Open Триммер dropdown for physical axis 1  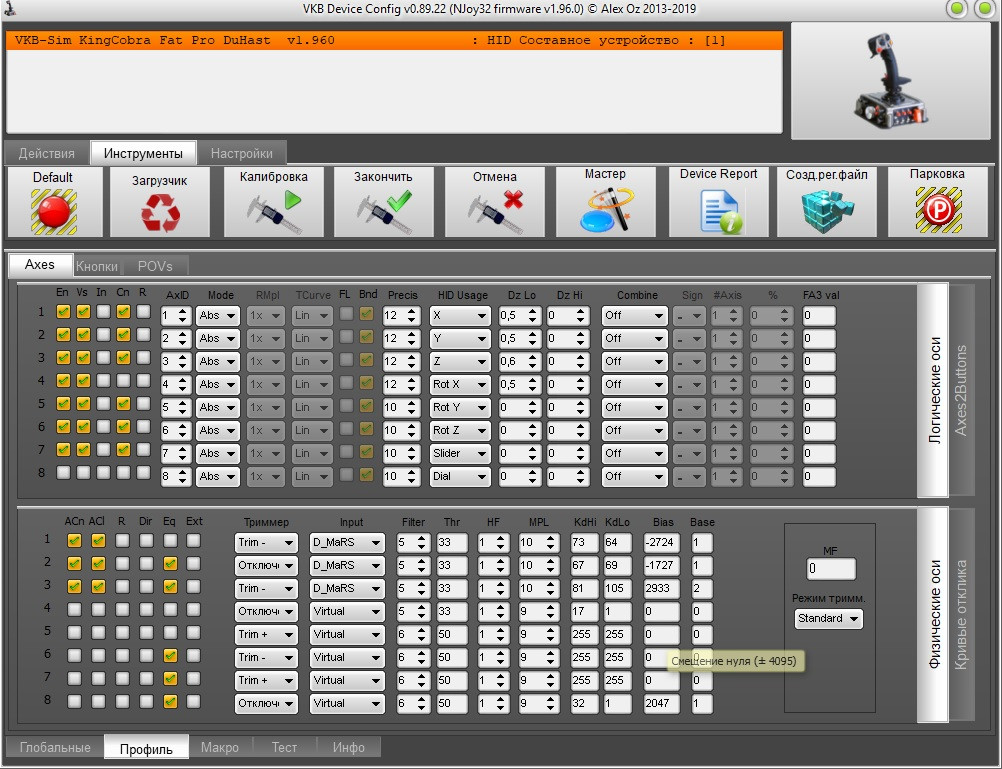pos(266,543)
